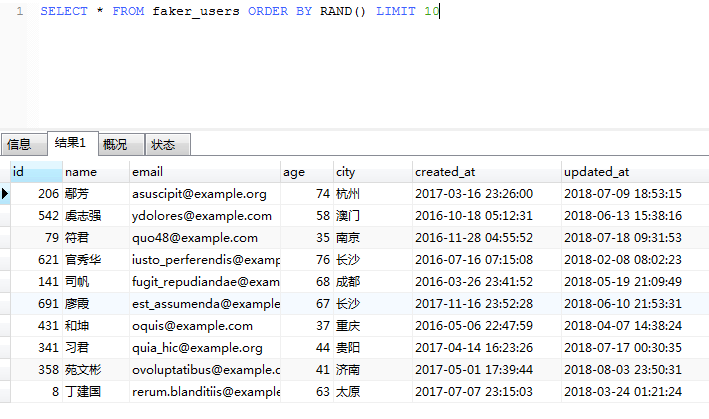Select email starting with rerum.blanditiis
The image size is (709, 419).
[205, 392]
